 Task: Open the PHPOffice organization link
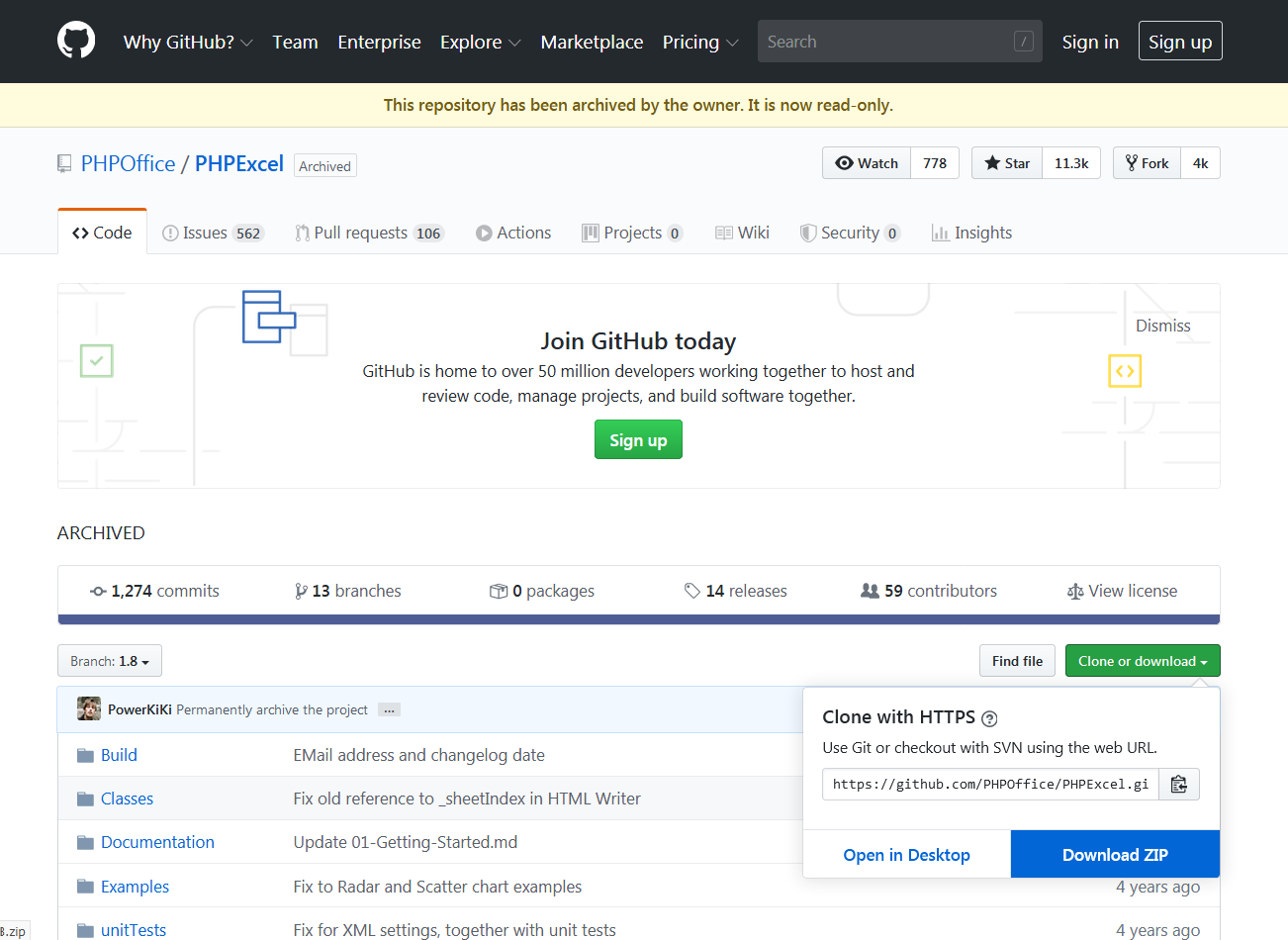[129, 163]
